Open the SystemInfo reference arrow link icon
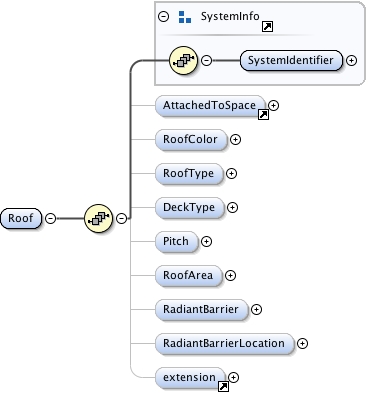 [267, 27]
